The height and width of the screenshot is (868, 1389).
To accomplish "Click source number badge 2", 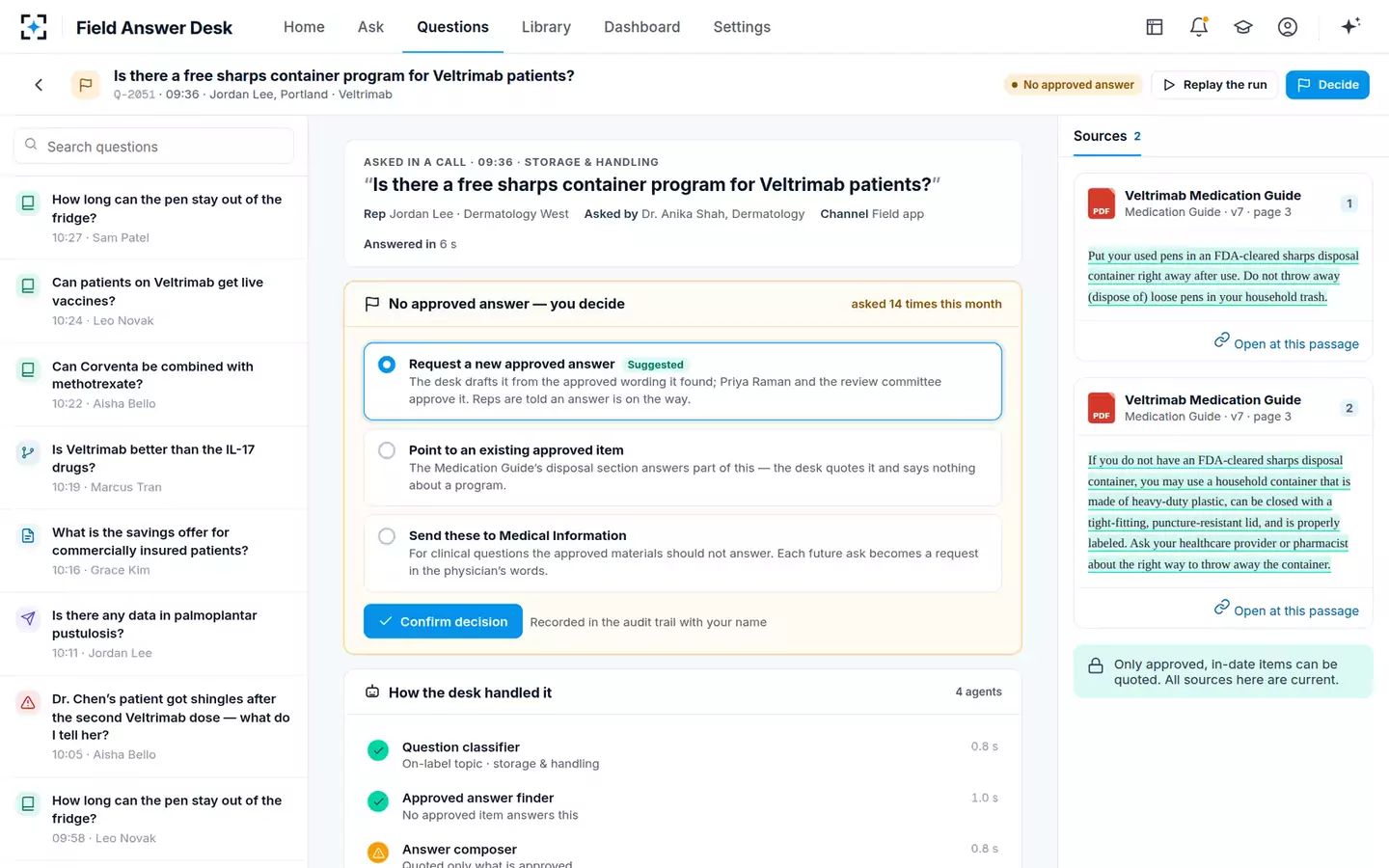I will (1349, 408).
